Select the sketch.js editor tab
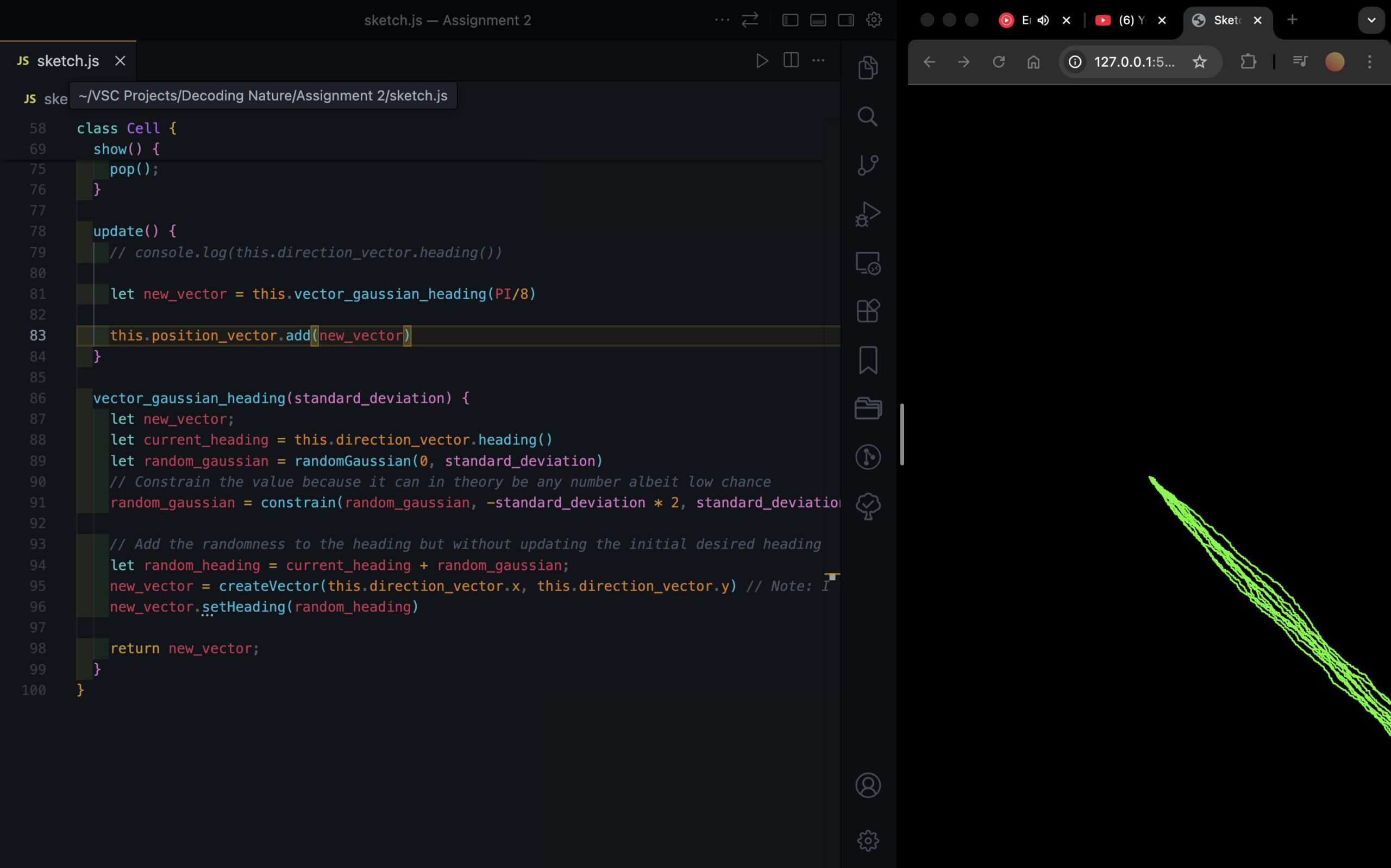Viewport: 1391px width, 868px height. 68,61
